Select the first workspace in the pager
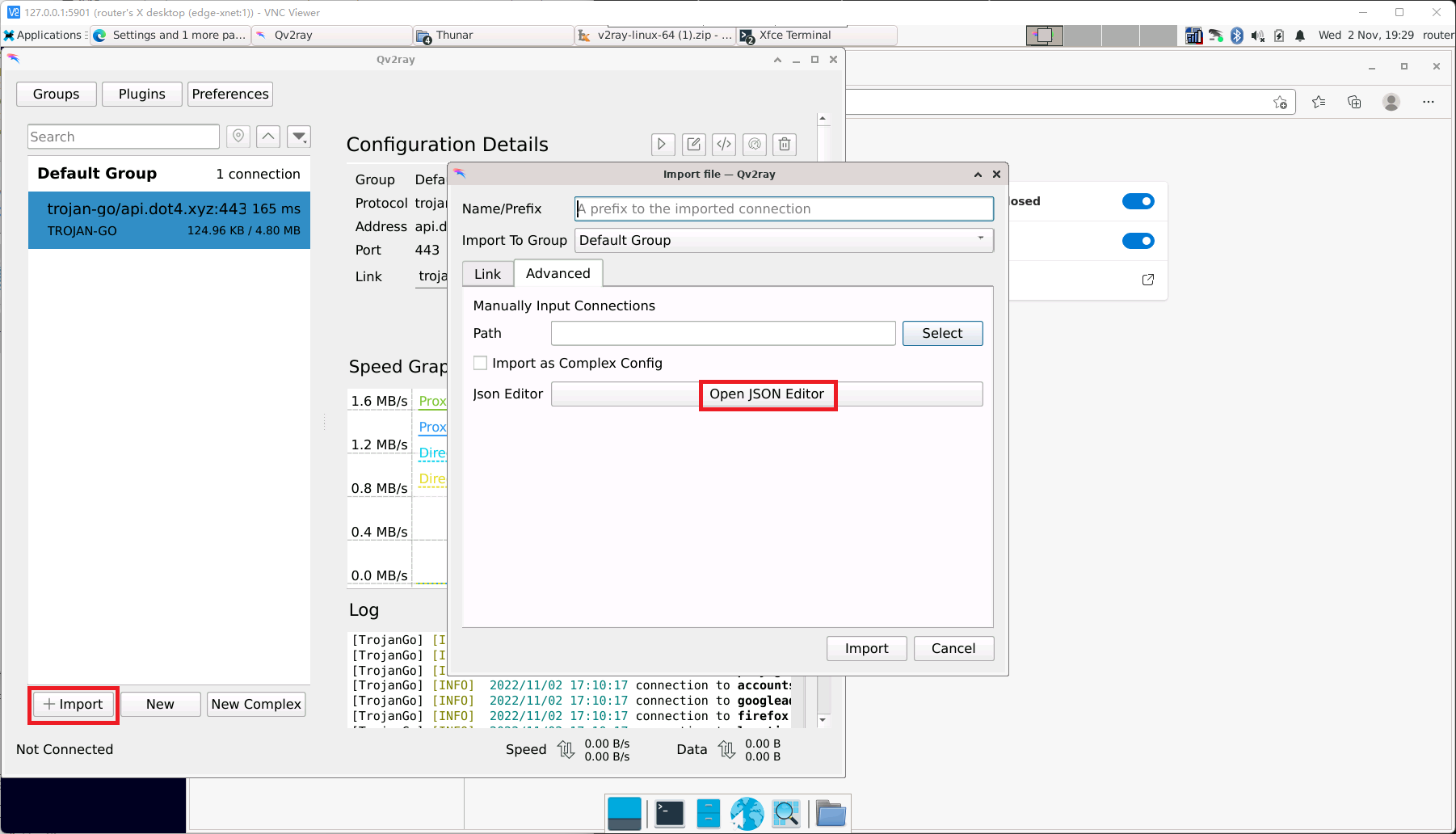 1045,36
